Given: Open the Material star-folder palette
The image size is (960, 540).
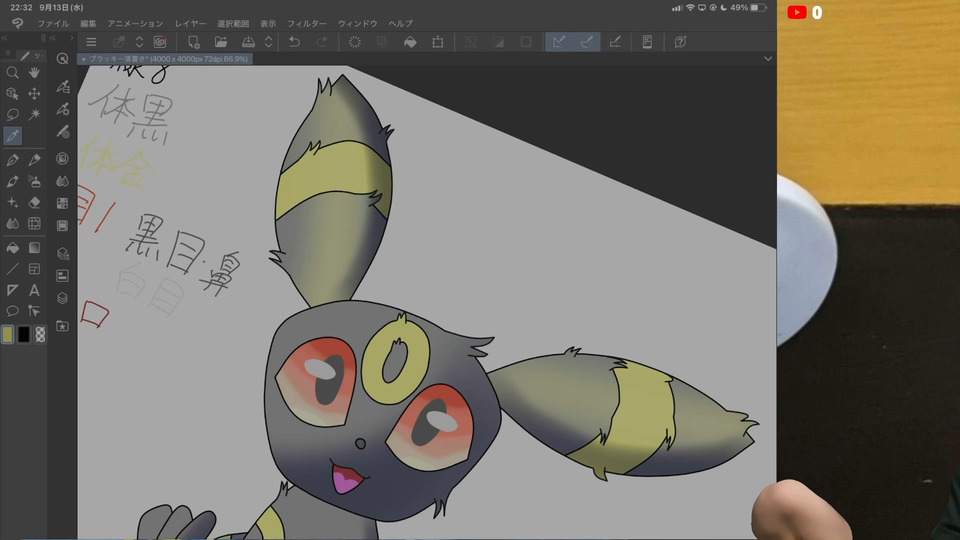Looking at the screenshot, I should click(x=62, y=326).
